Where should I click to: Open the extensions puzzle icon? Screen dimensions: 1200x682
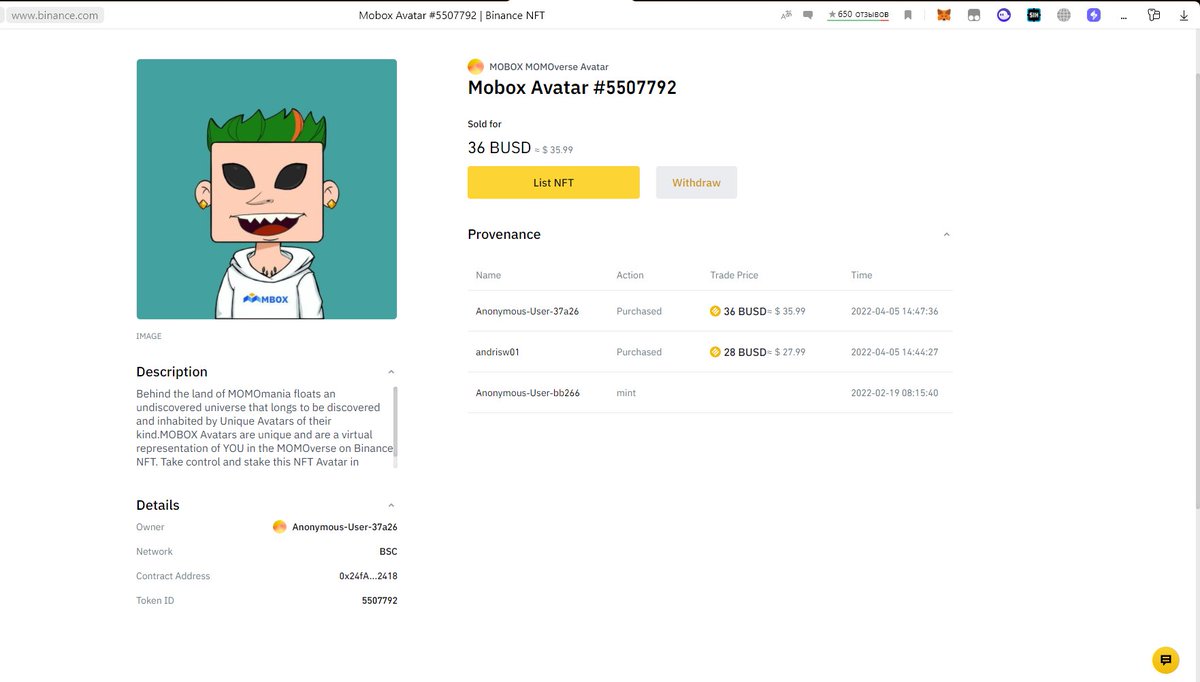(1154, 15)
